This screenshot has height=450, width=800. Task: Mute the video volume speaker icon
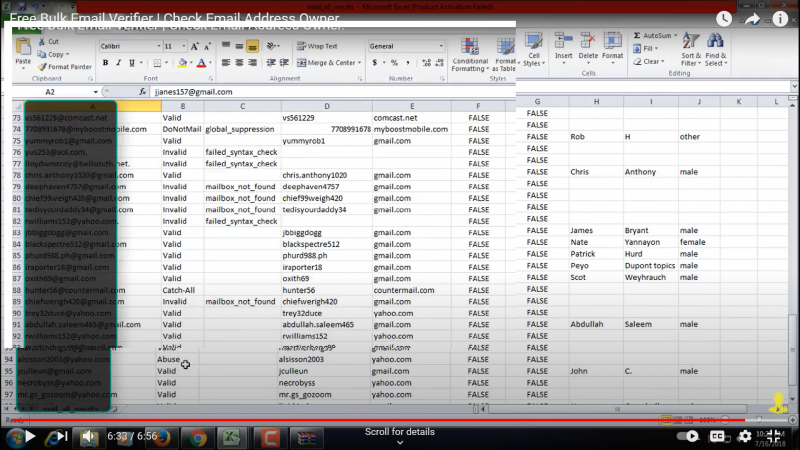[90, 436]
